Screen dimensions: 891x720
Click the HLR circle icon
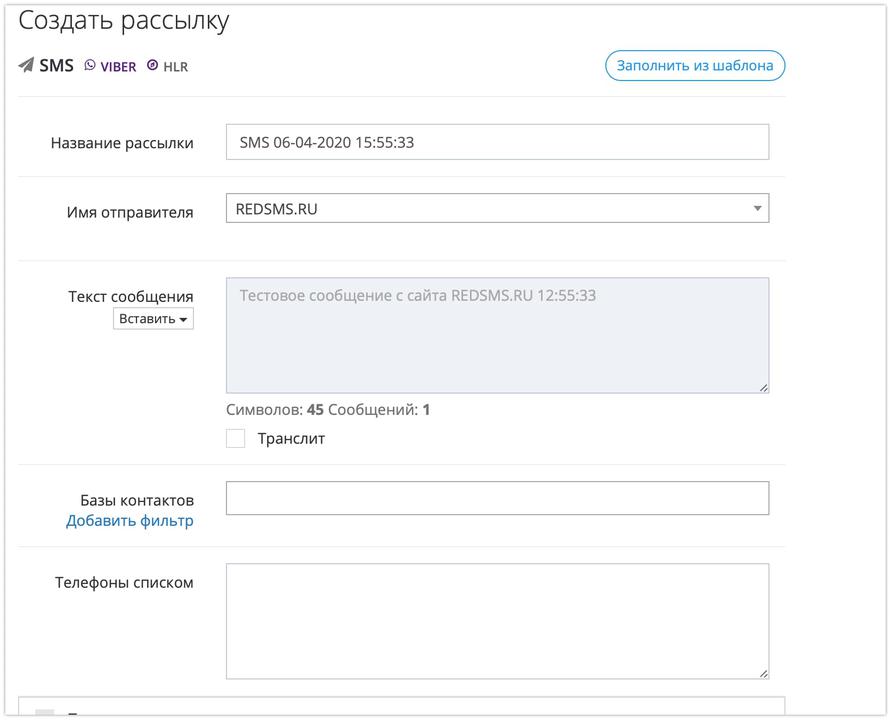point(152,65)
